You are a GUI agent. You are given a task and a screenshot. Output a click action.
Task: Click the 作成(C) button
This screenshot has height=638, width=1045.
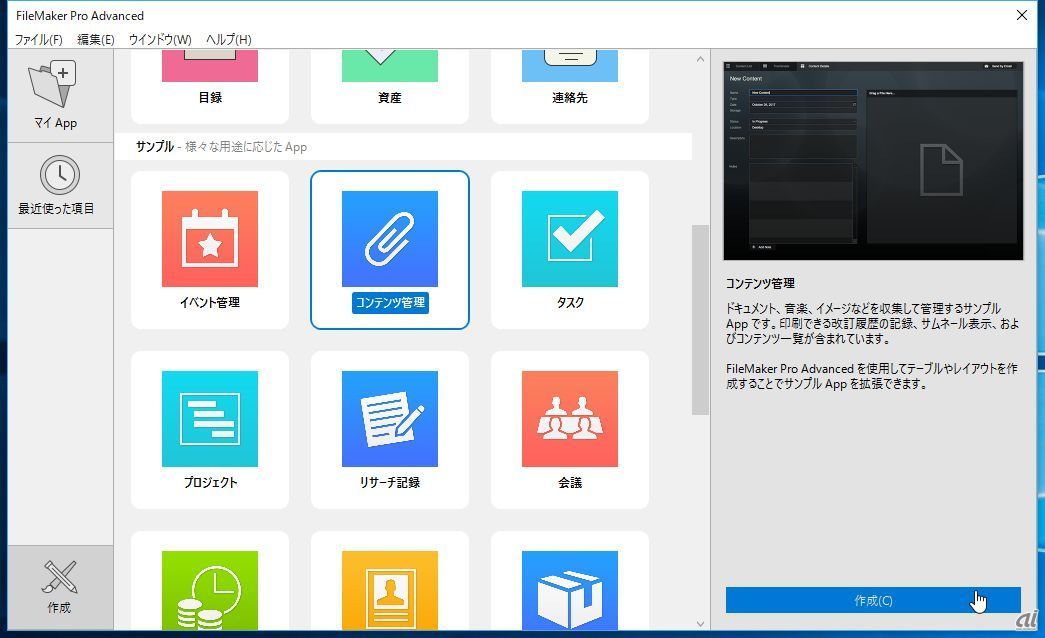pos(873,600)
